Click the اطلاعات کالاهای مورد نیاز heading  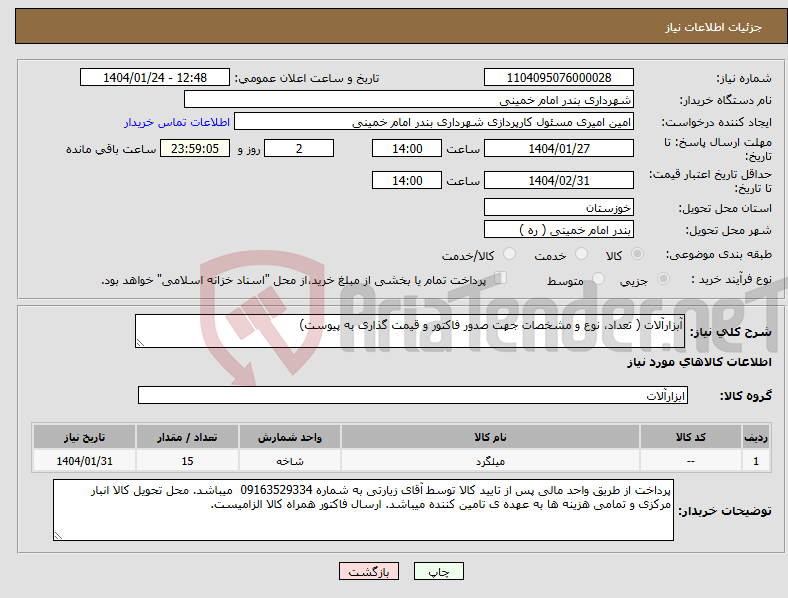pos(699,362)
